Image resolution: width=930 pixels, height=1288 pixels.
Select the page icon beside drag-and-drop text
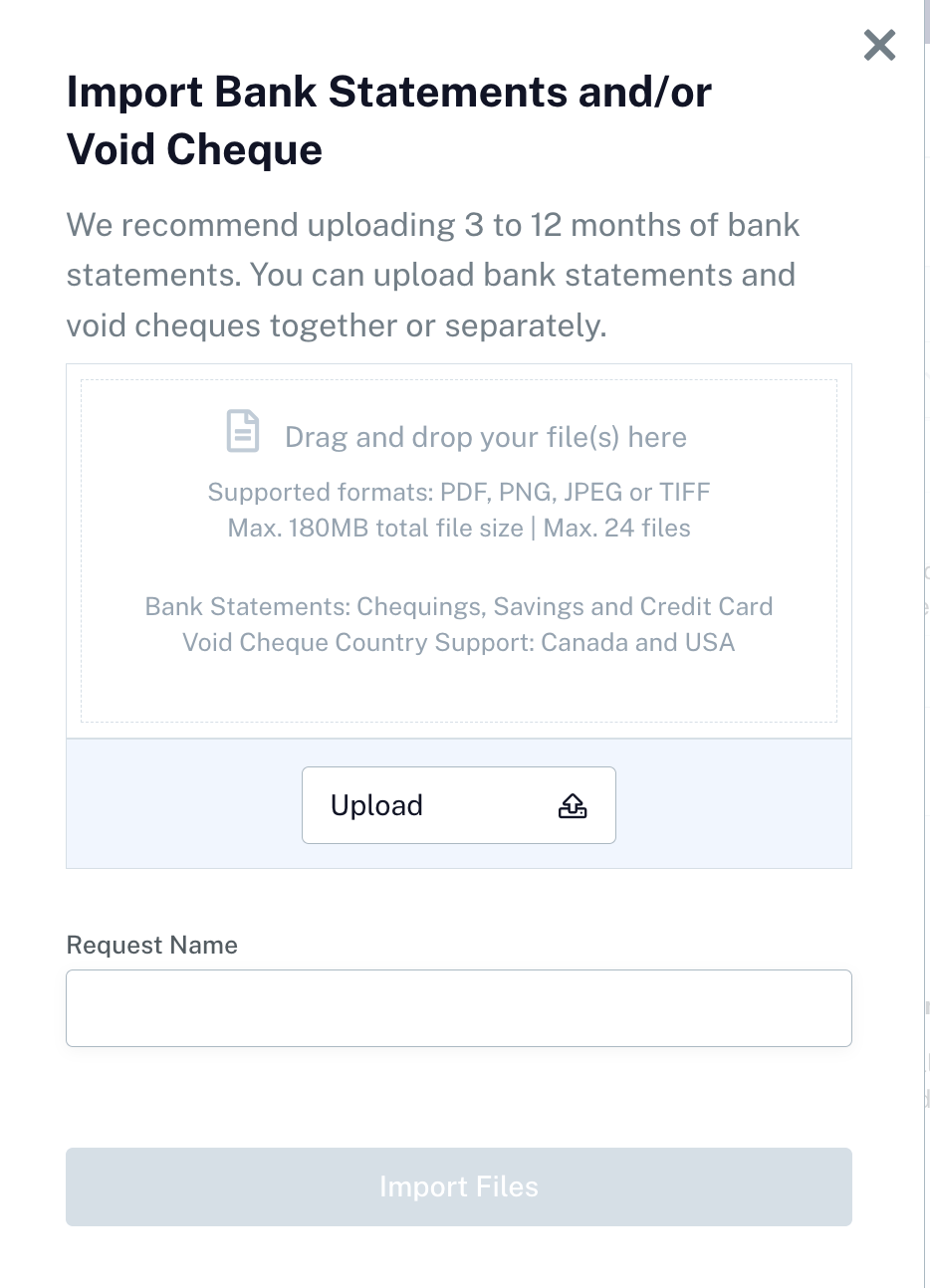coord(242,432)
